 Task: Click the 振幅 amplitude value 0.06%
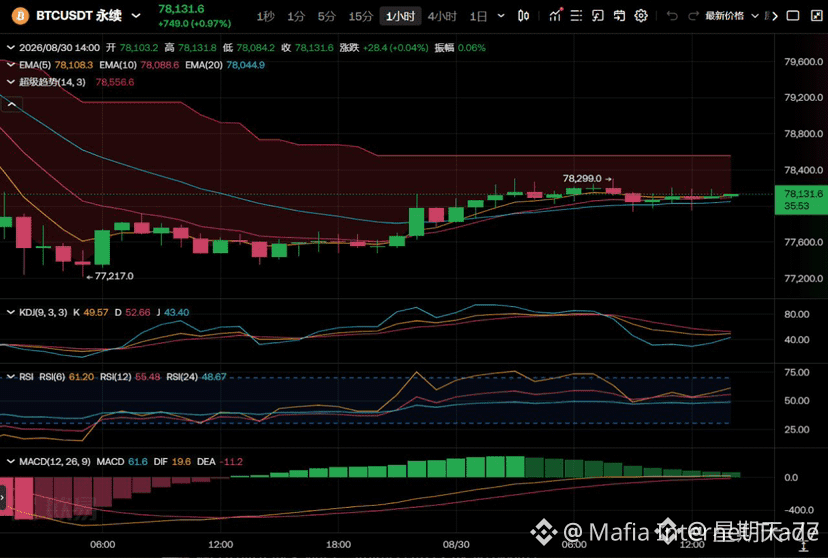pos(472,48)
